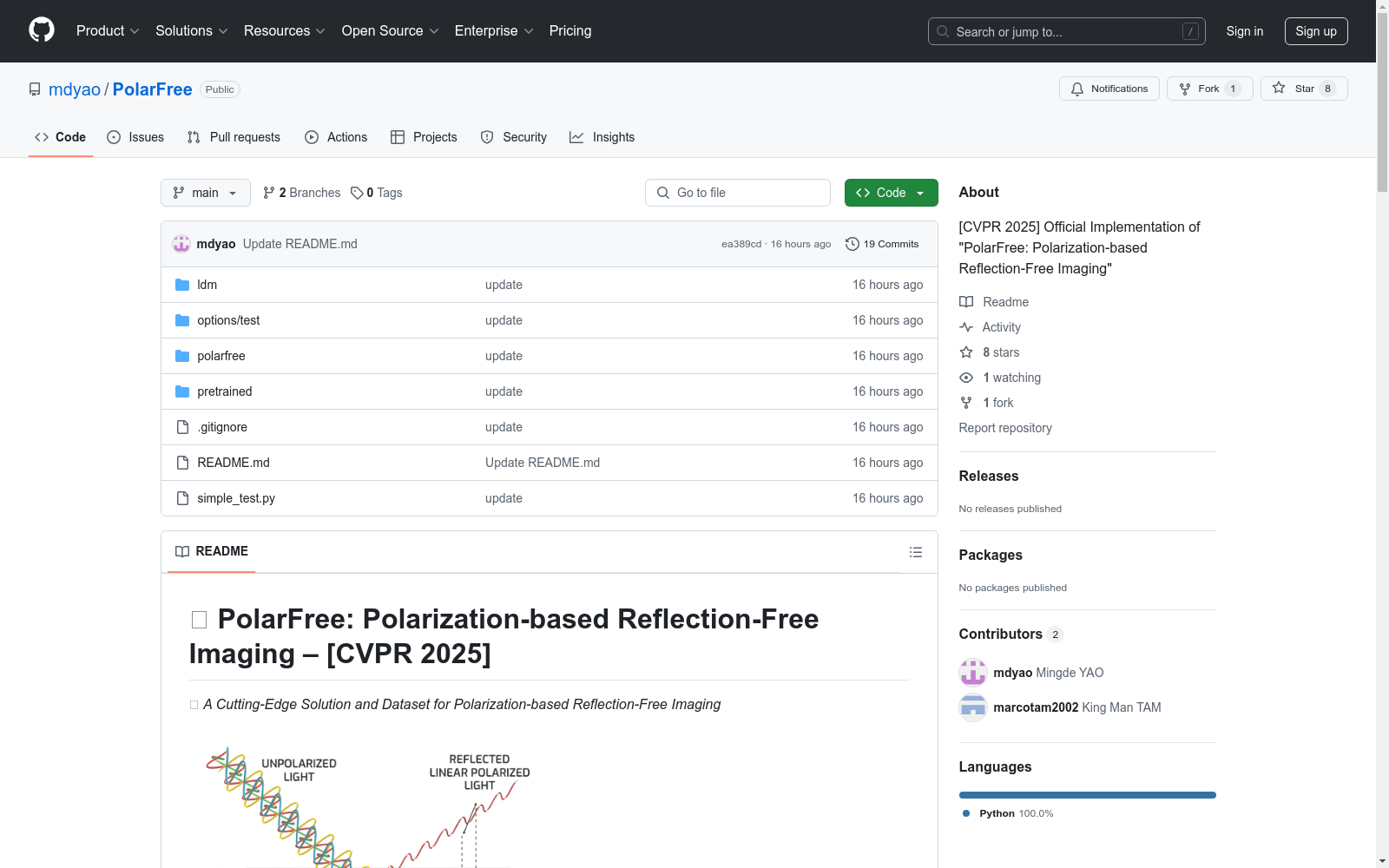Click the mdyao avatar in commit header
This screenshot has width=1389, height=868.
pyautogui.click(x=181, y=244)
